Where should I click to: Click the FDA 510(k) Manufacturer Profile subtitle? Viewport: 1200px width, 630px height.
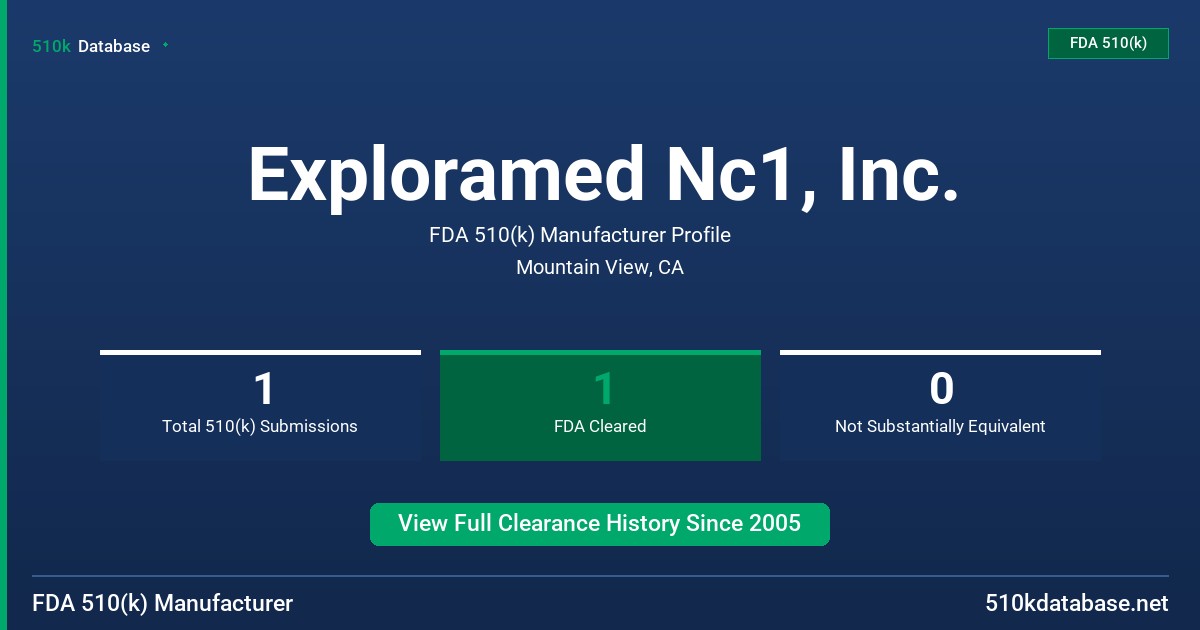(x=580, y=235)
